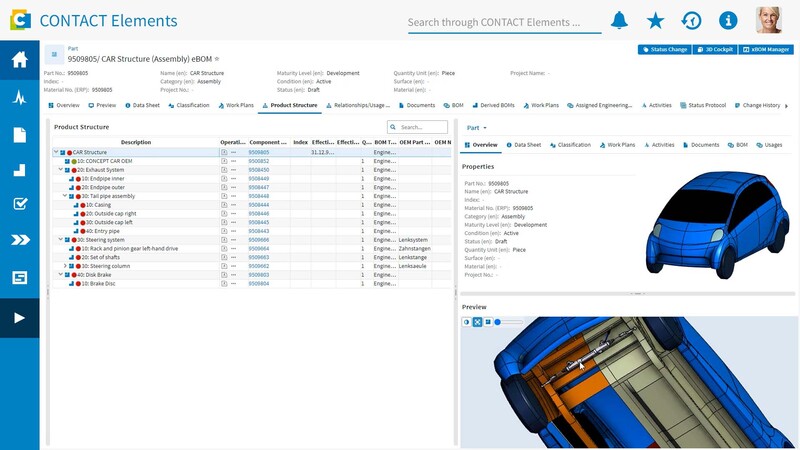
Task: Open the Part dropdown in right panel
Action: coord(477,128)
